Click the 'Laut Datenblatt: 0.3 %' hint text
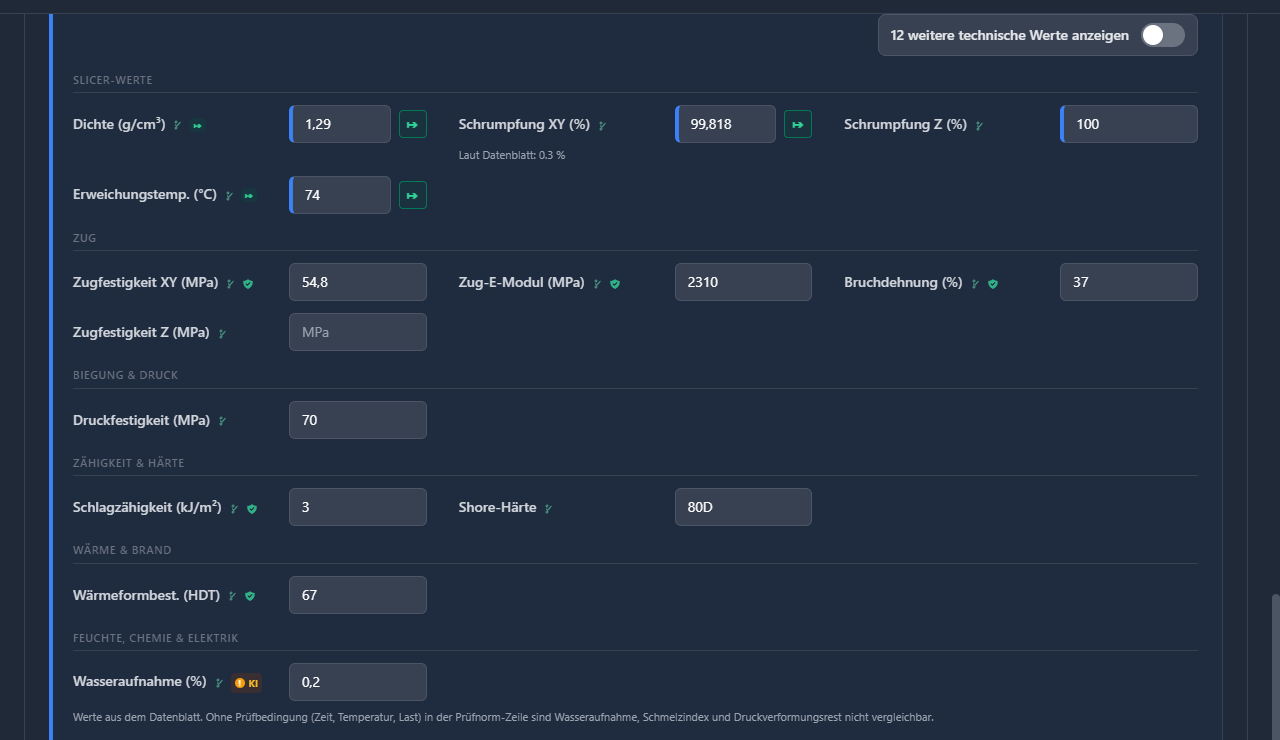This screenshot has width=1280, height=740. pyautogui.click(x=512, y=156)
